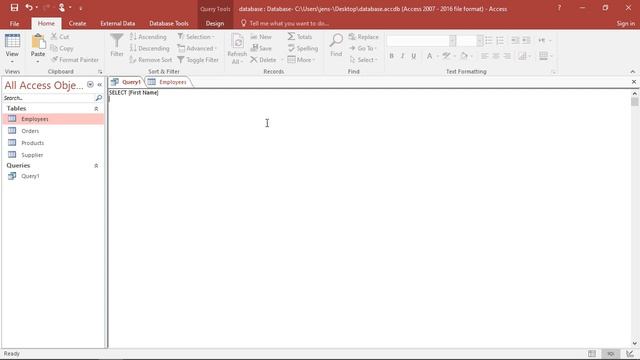Run Spelling check
Image resolution: width=640 pixels, height=360 pixels.
click(302, 48)
